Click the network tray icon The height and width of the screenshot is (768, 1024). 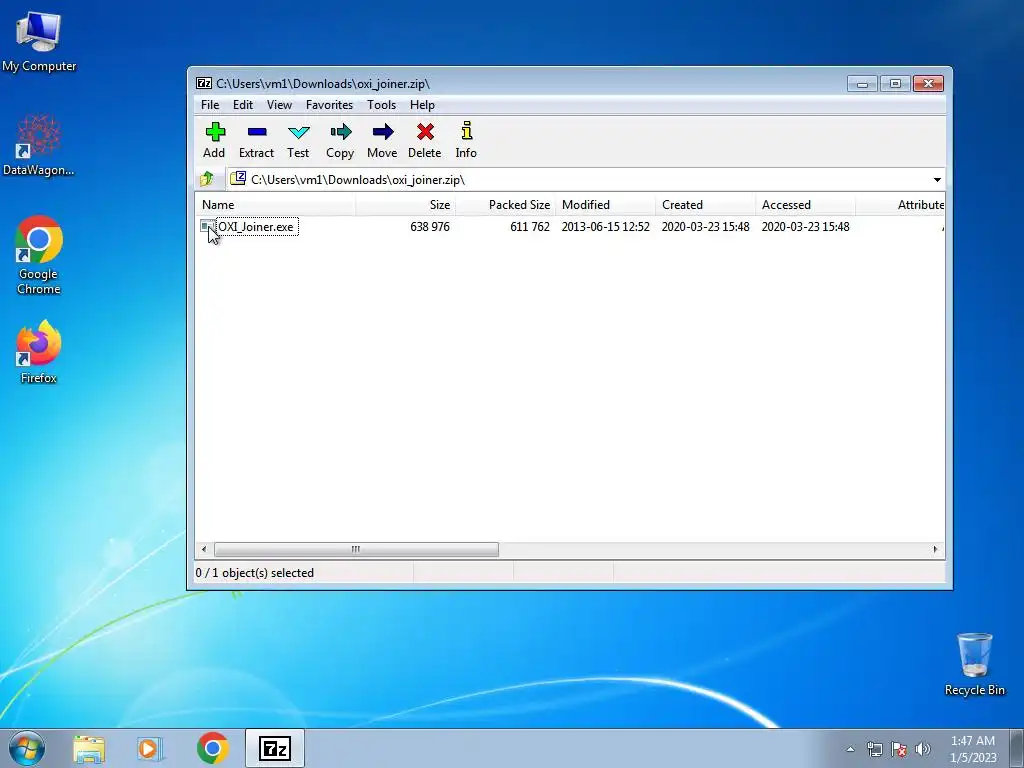point(874,749)
